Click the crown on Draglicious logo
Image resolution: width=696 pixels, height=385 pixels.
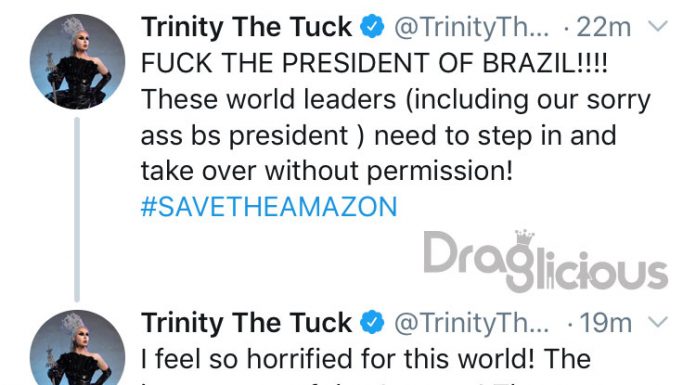pos(524,238)
